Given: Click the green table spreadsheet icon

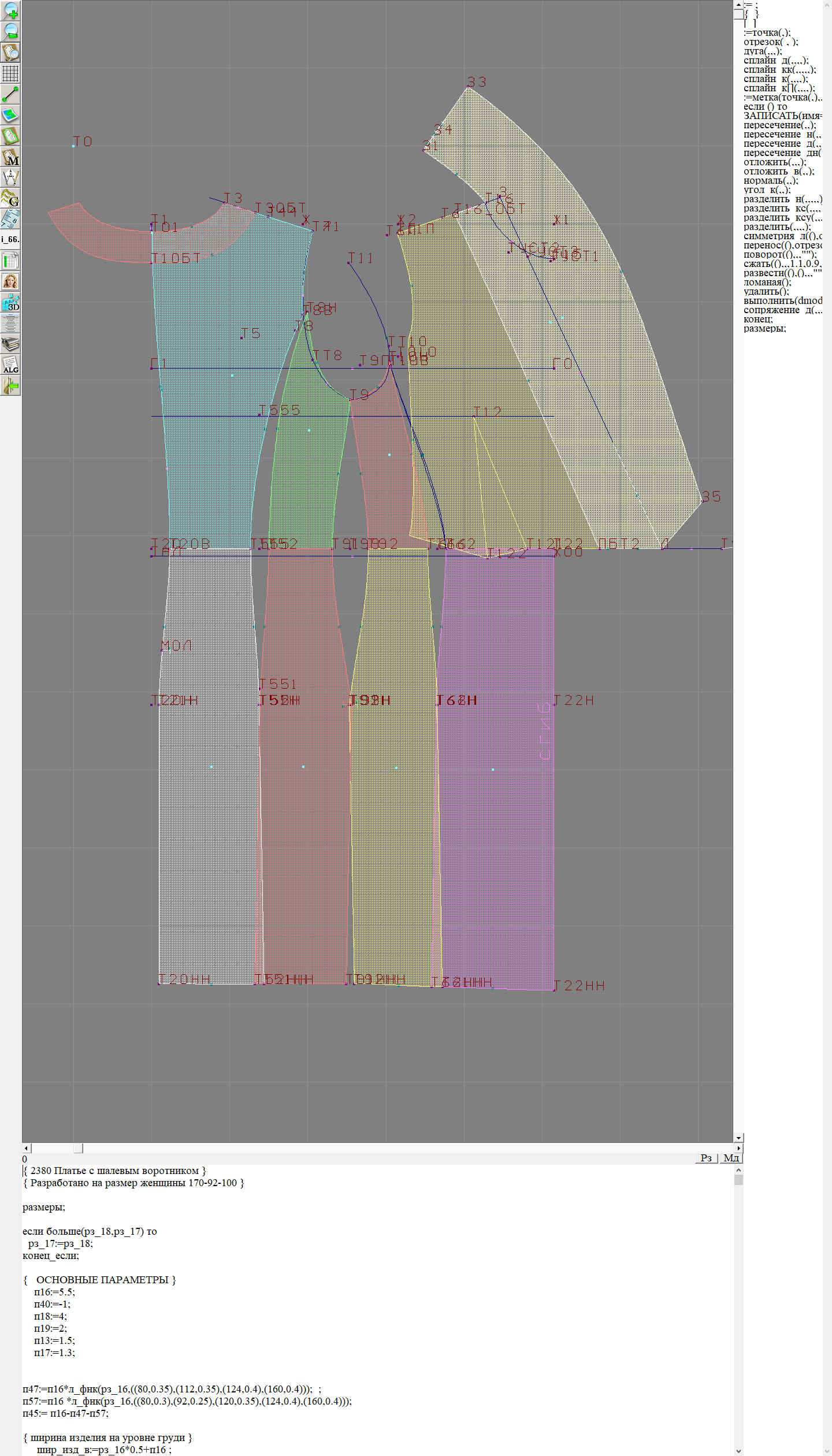Looking at the screenshot, I should [10, 261].
